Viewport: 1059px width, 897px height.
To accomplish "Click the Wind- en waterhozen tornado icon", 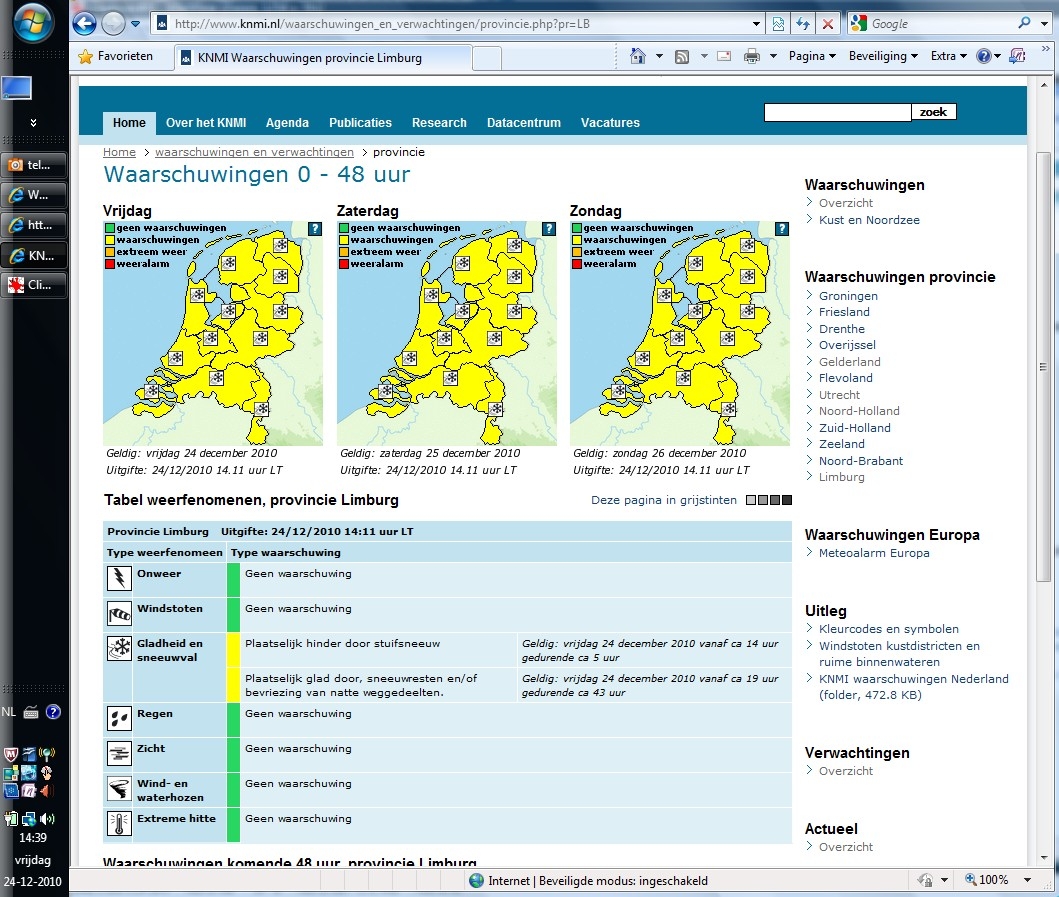I will (x=120, y=788).
